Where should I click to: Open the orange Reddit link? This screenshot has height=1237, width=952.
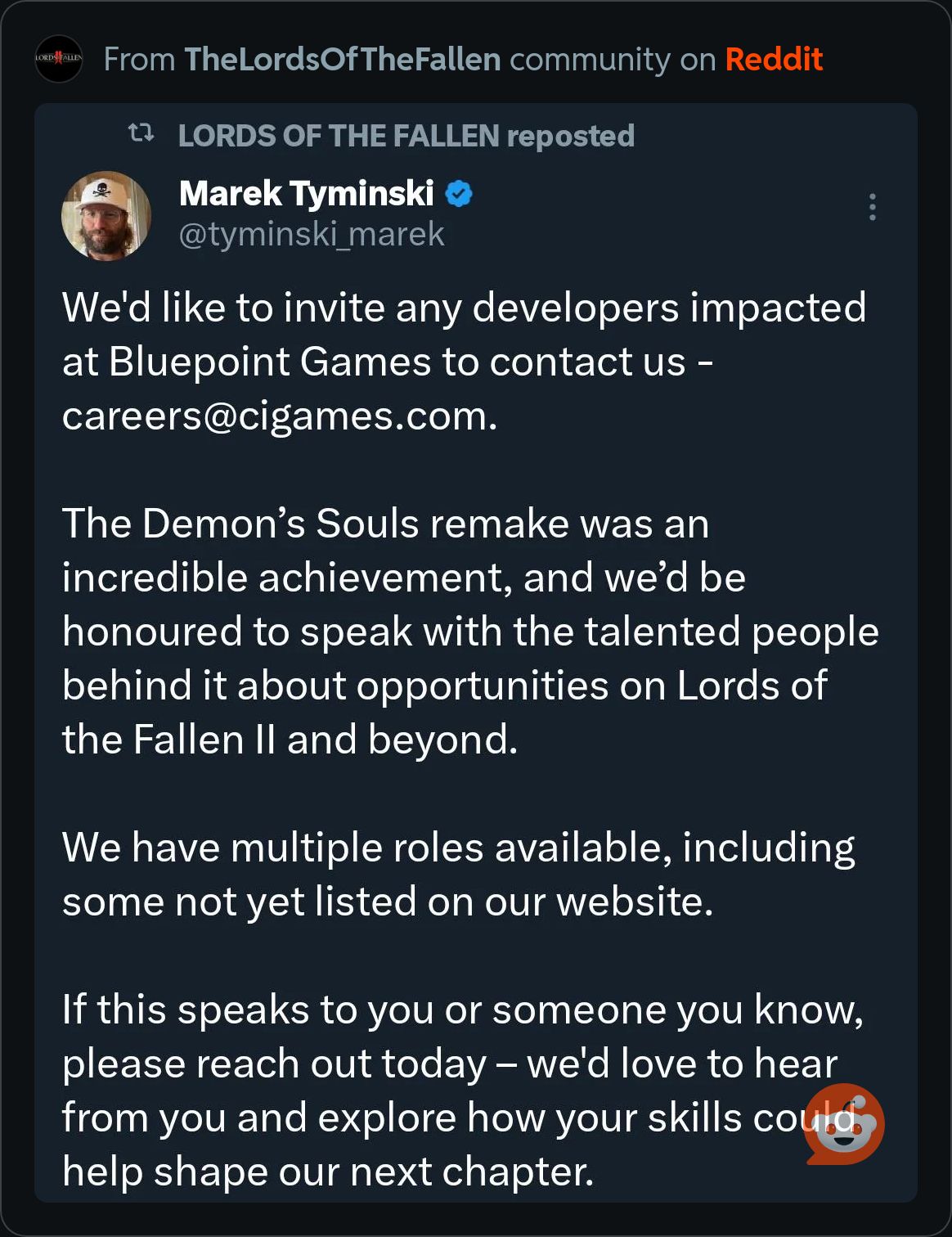coord(773,59)
